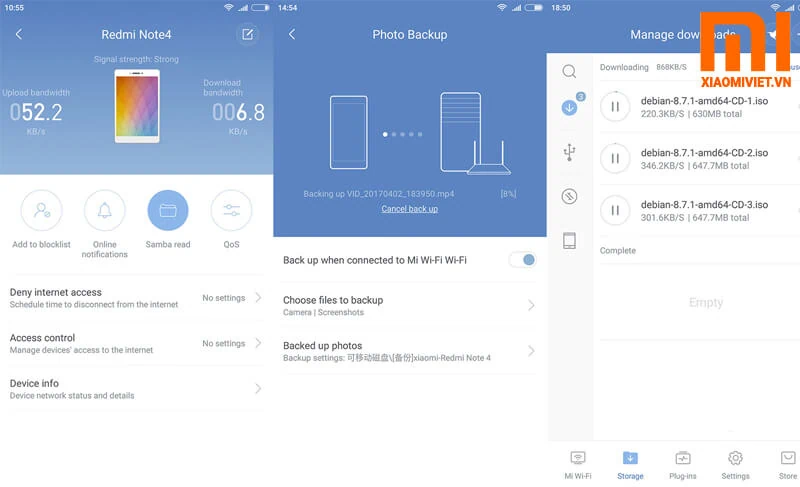Open Choose files to backup row
The width and height of the screenshot is (800, 487).
(410, 305)
